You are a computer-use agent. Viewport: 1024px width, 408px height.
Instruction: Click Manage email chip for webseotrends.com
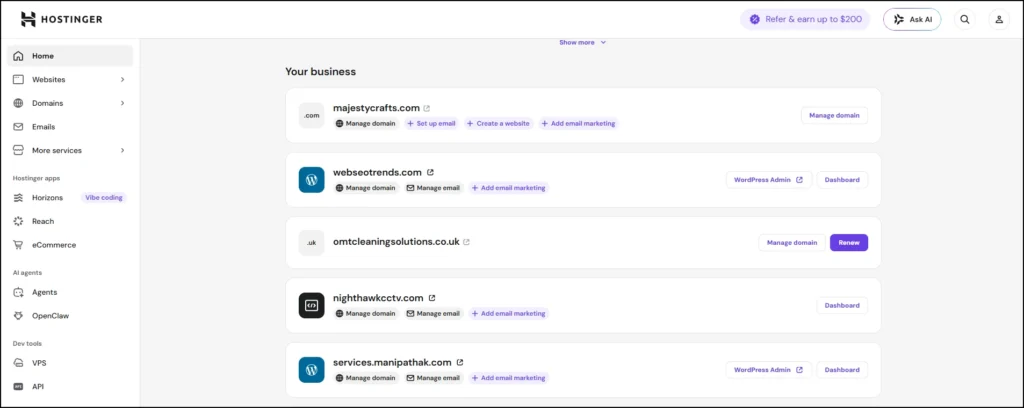tap(434, 188)
